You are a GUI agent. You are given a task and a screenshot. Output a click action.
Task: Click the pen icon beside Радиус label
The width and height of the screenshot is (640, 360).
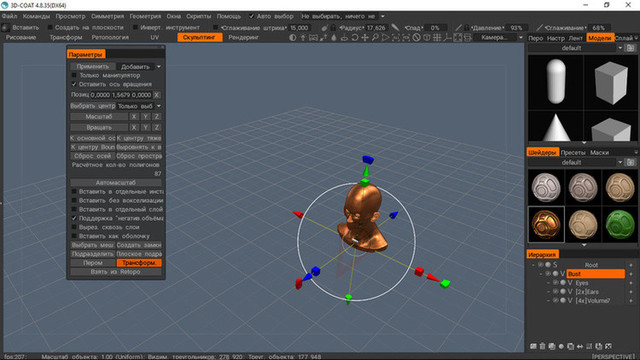(x=324, y=28)
